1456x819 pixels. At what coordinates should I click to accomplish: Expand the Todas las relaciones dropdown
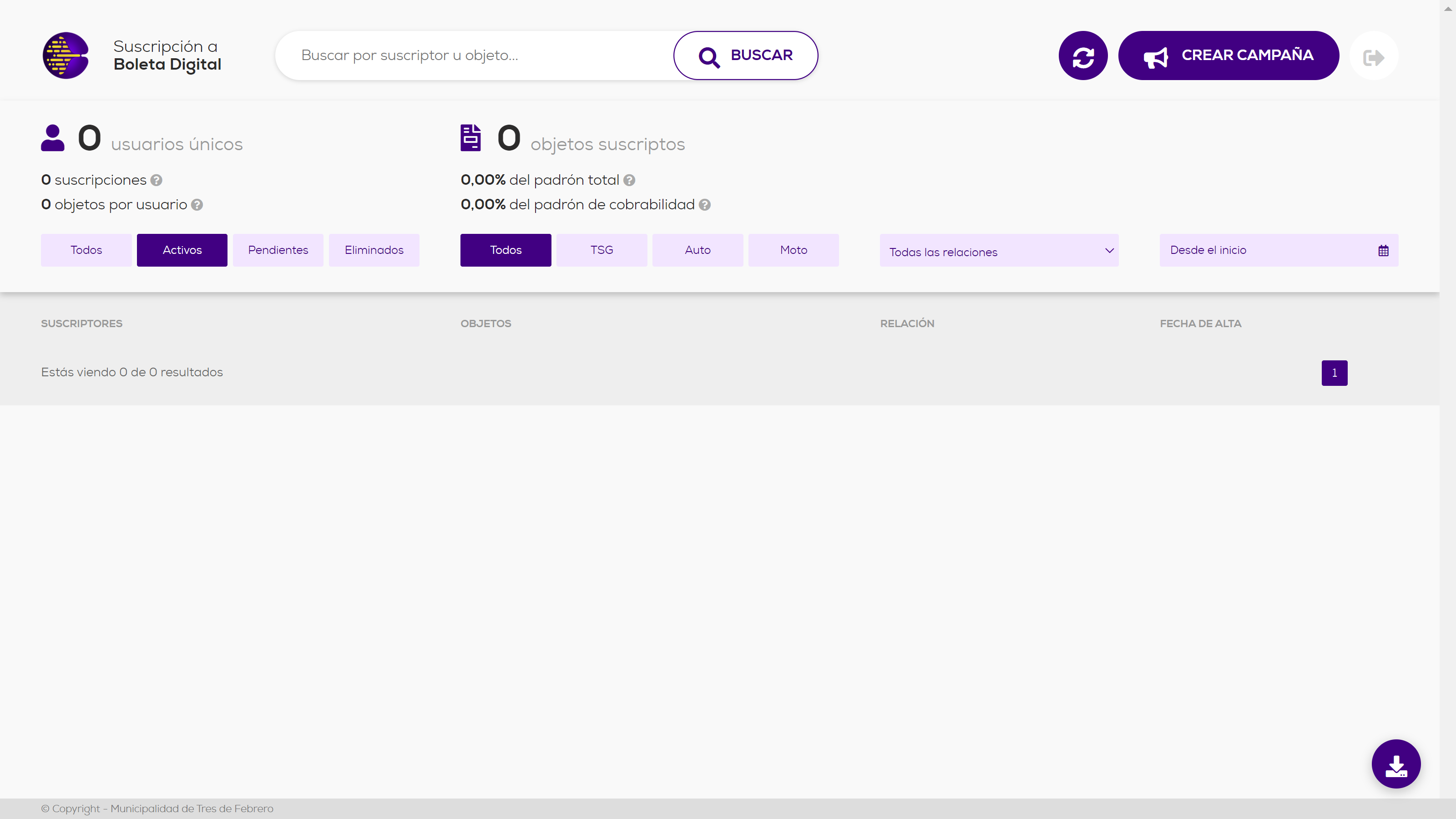tap(999, 250)
